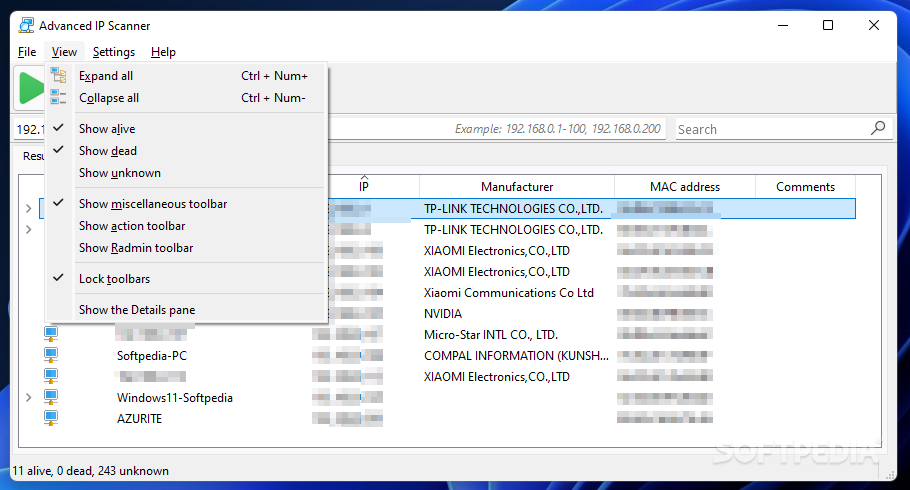Select COMPAL INFORMATION (KUNSH... cell

(516, 356)
